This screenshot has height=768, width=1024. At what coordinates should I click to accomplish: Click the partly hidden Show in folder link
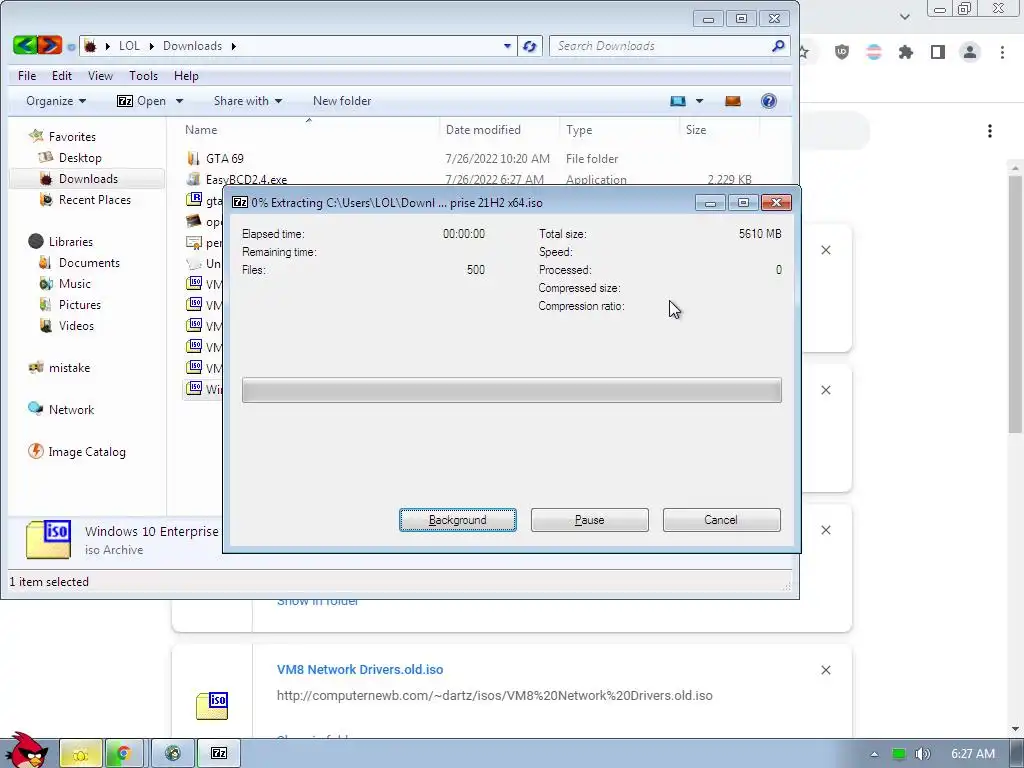[x=318, y=601]
